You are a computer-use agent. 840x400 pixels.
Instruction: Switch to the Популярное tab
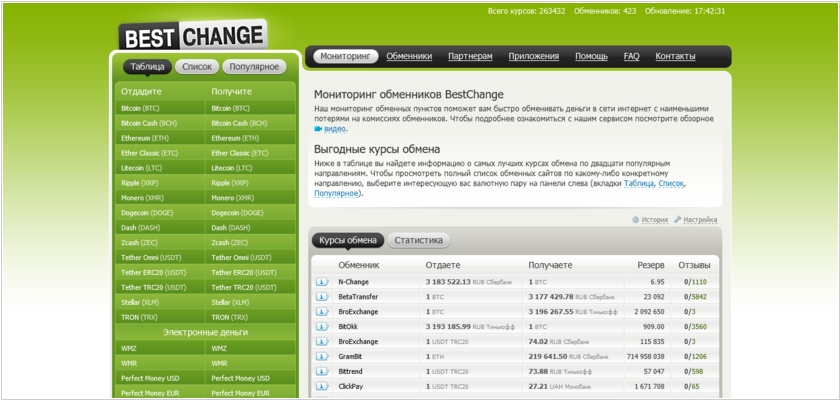254,67
